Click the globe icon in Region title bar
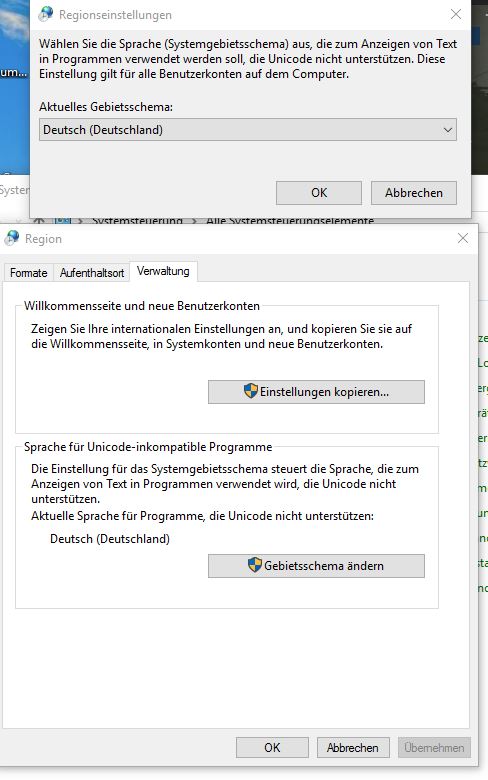The height and width of the screenshot is (780, 488). [12, 238]
